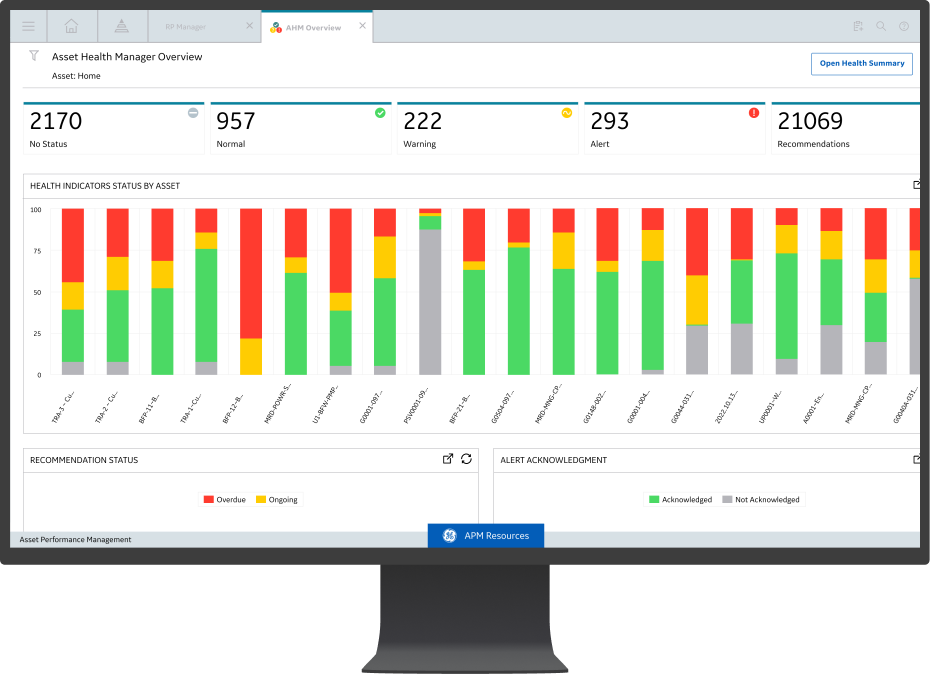
Task: Pop out Recommendation Status panel
Action: [448, 459]
